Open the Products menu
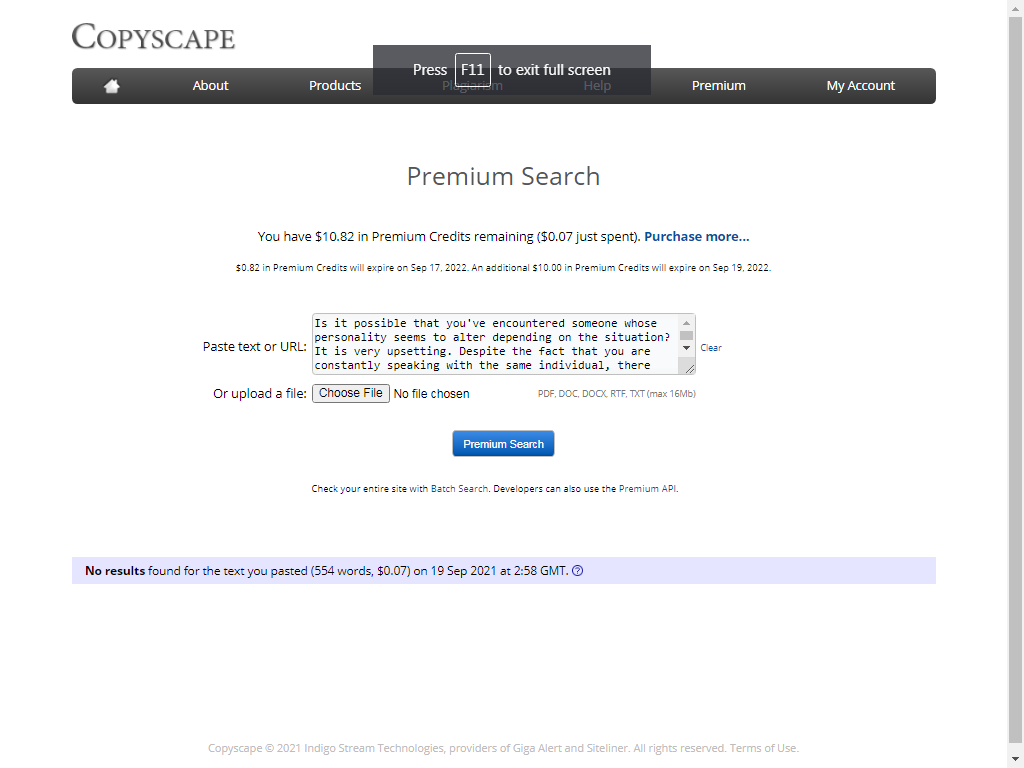The width and height of the screenshot is (1024, 768). pyautogui.click(x=335, y=86)
